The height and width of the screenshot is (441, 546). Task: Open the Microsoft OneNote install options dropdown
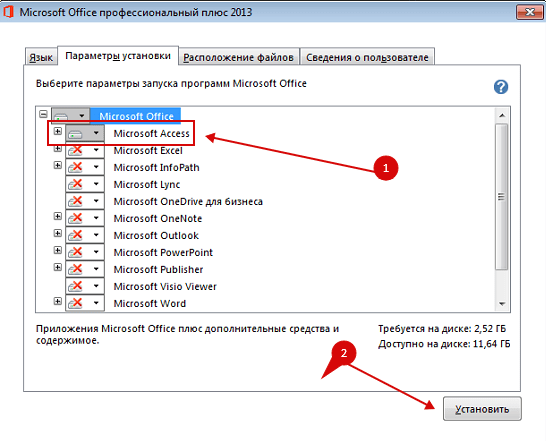click(x=96, y=218)
